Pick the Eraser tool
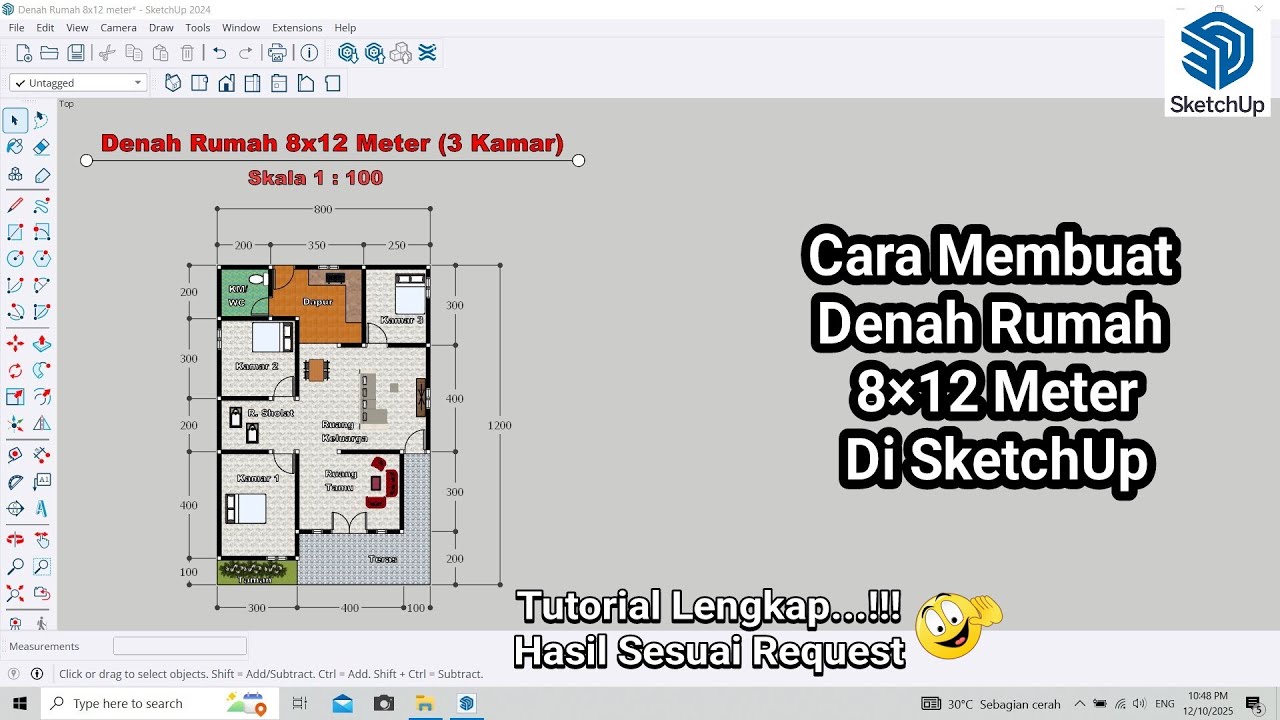 click(x=41, y=147)
